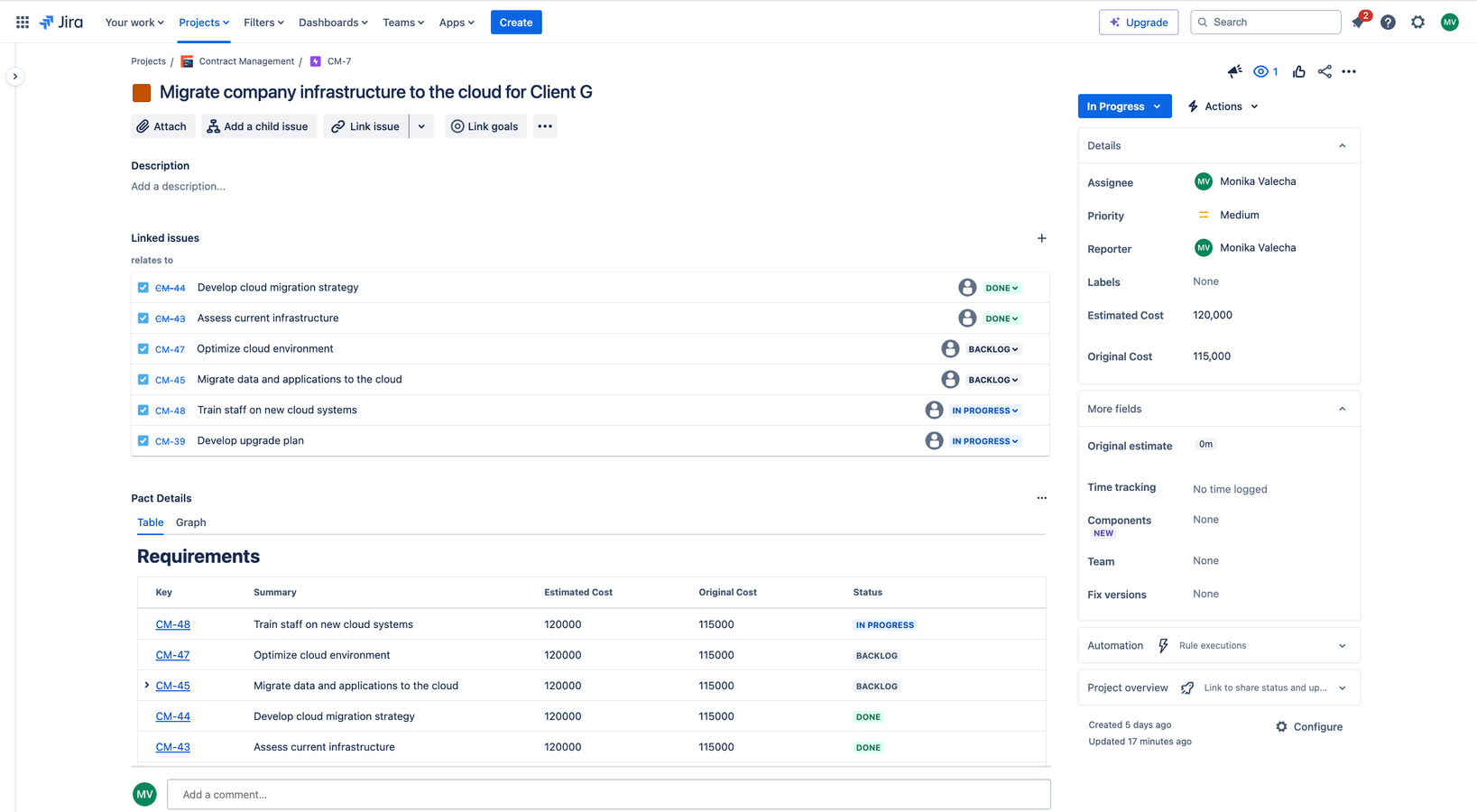Click the Create button
Viewport: 1477px width, 812px height.
[516, 23]
